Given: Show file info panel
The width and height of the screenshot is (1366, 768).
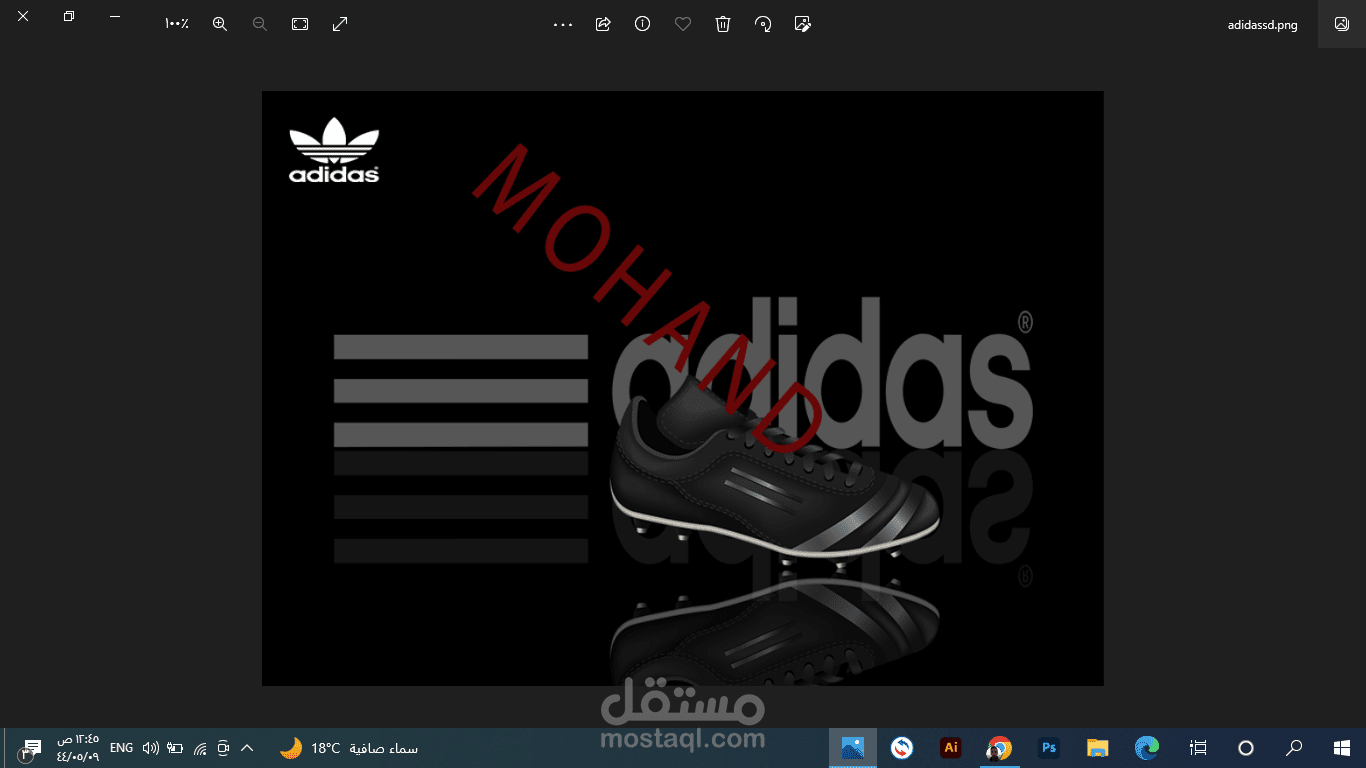Looking at the screenshot, I should tap(643, 24).
